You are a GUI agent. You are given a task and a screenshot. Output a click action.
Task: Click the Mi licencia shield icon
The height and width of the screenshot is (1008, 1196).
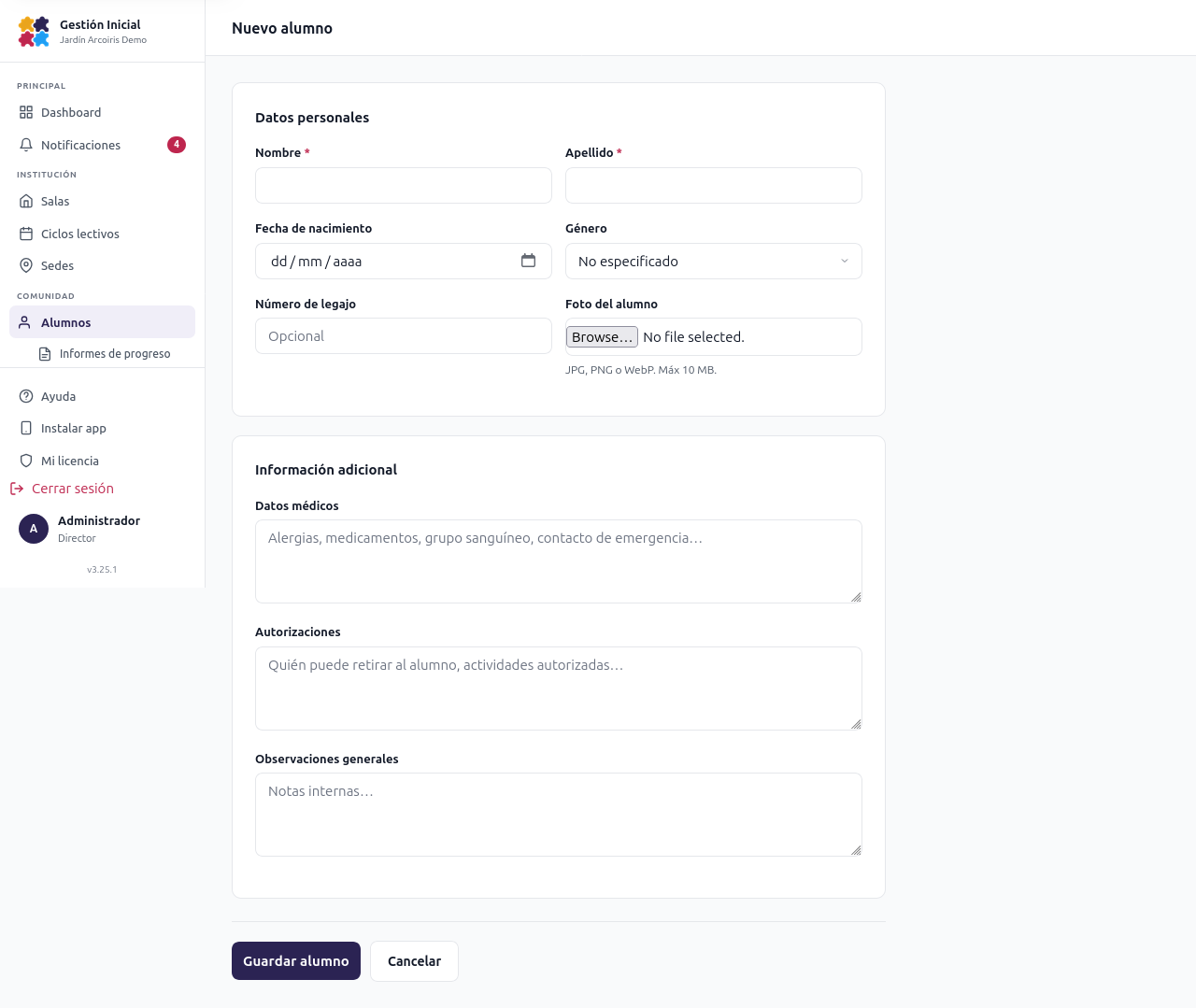tap(26, 461)
